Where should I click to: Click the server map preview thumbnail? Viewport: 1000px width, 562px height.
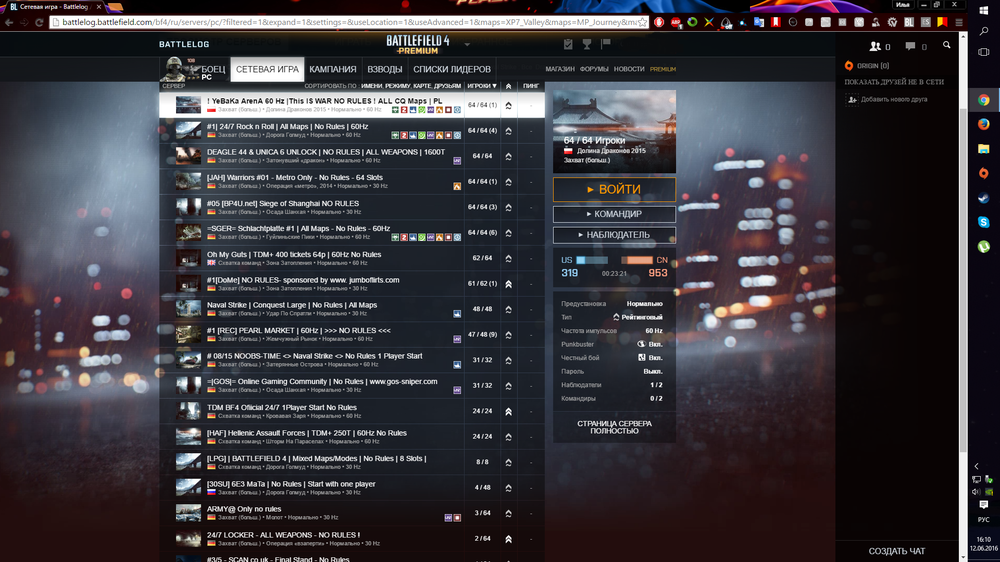[614, 131]
